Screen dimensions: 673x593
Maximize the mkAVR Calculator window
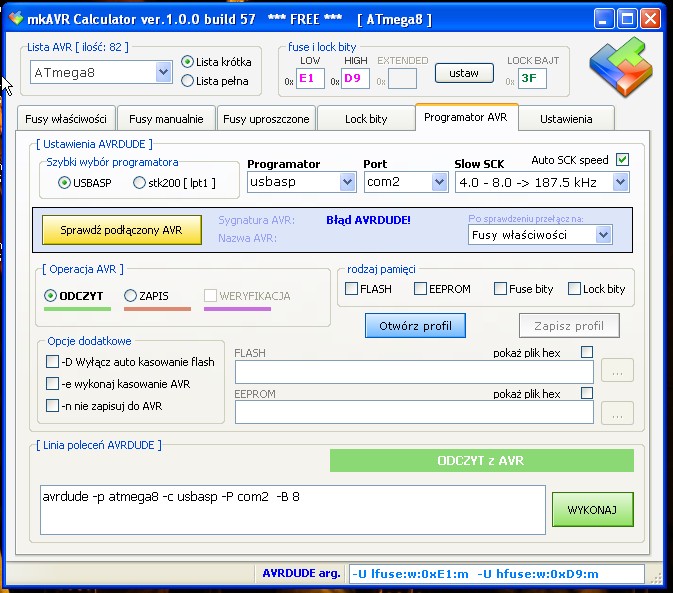coord(627,19)
